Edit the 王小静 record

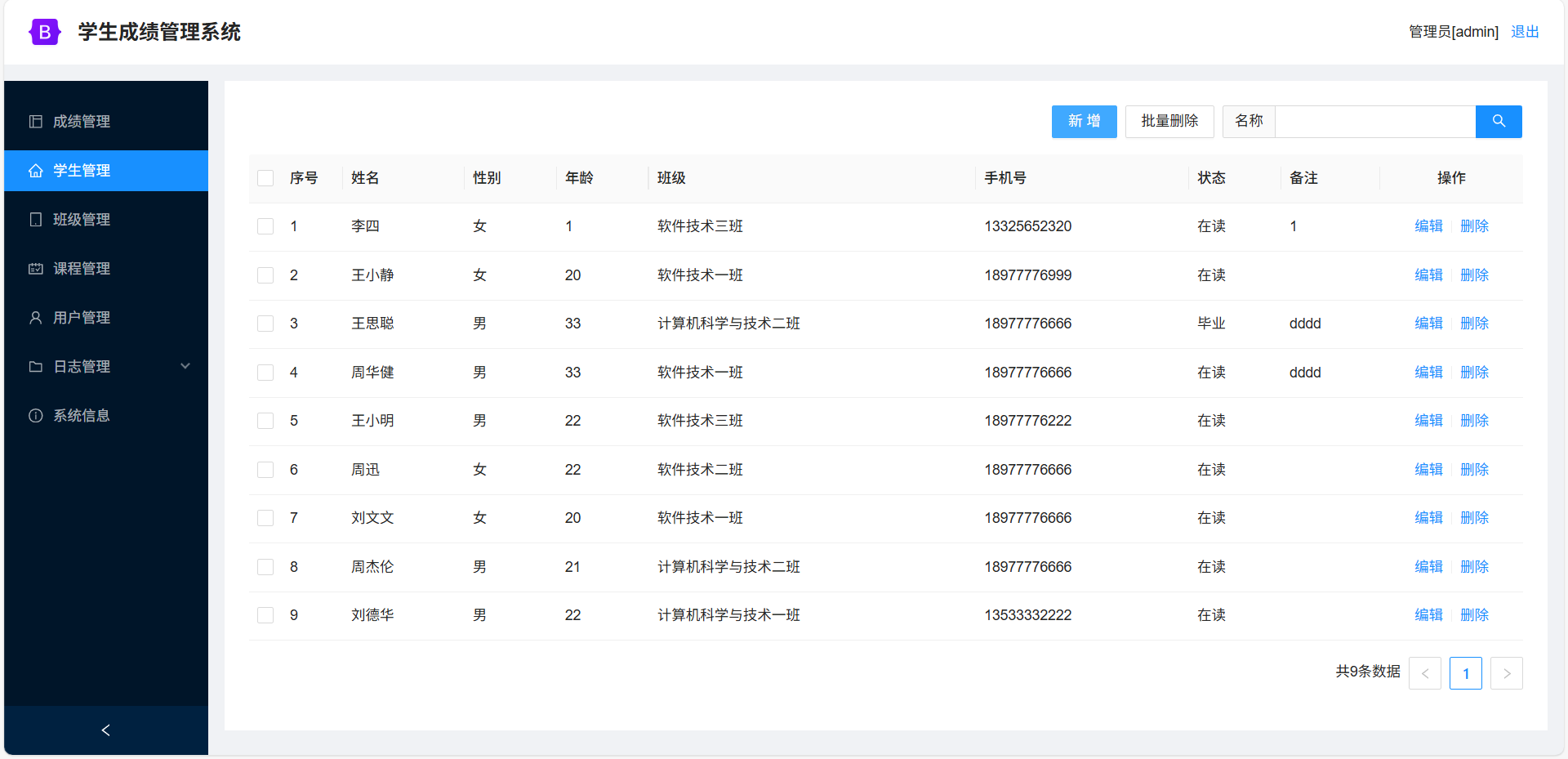coord(1428,275)
